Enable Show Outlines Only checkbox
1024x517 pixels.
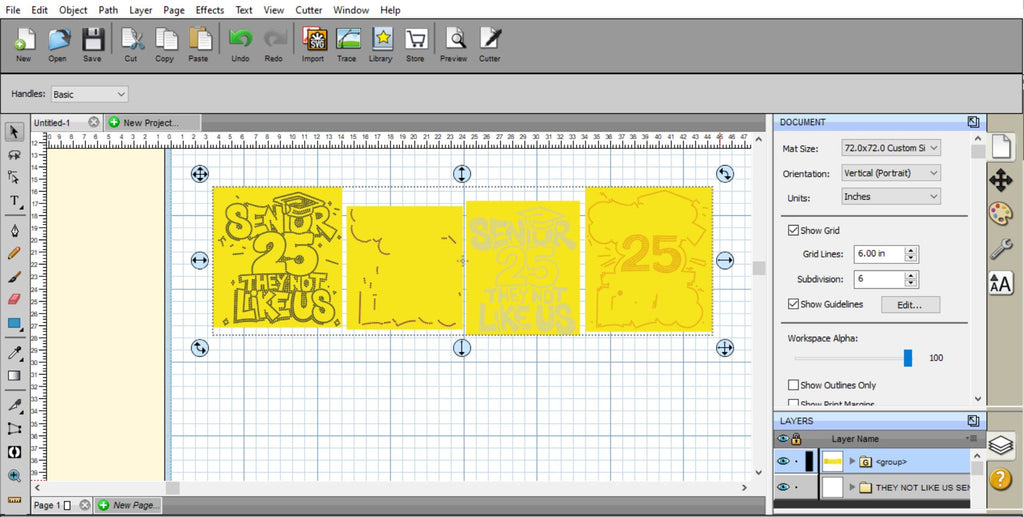tap(793, 385)
